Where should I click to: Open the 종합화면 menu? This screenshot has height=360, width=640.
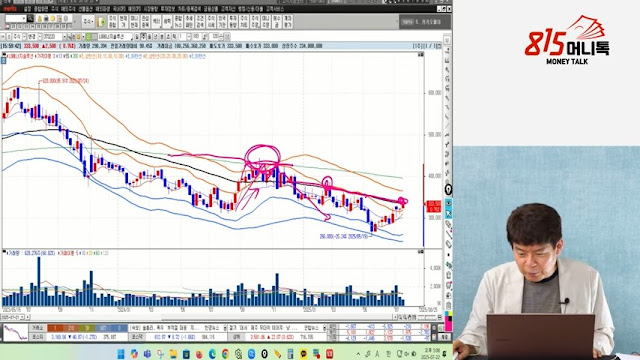pyautogui.click(x=41, y=9)
